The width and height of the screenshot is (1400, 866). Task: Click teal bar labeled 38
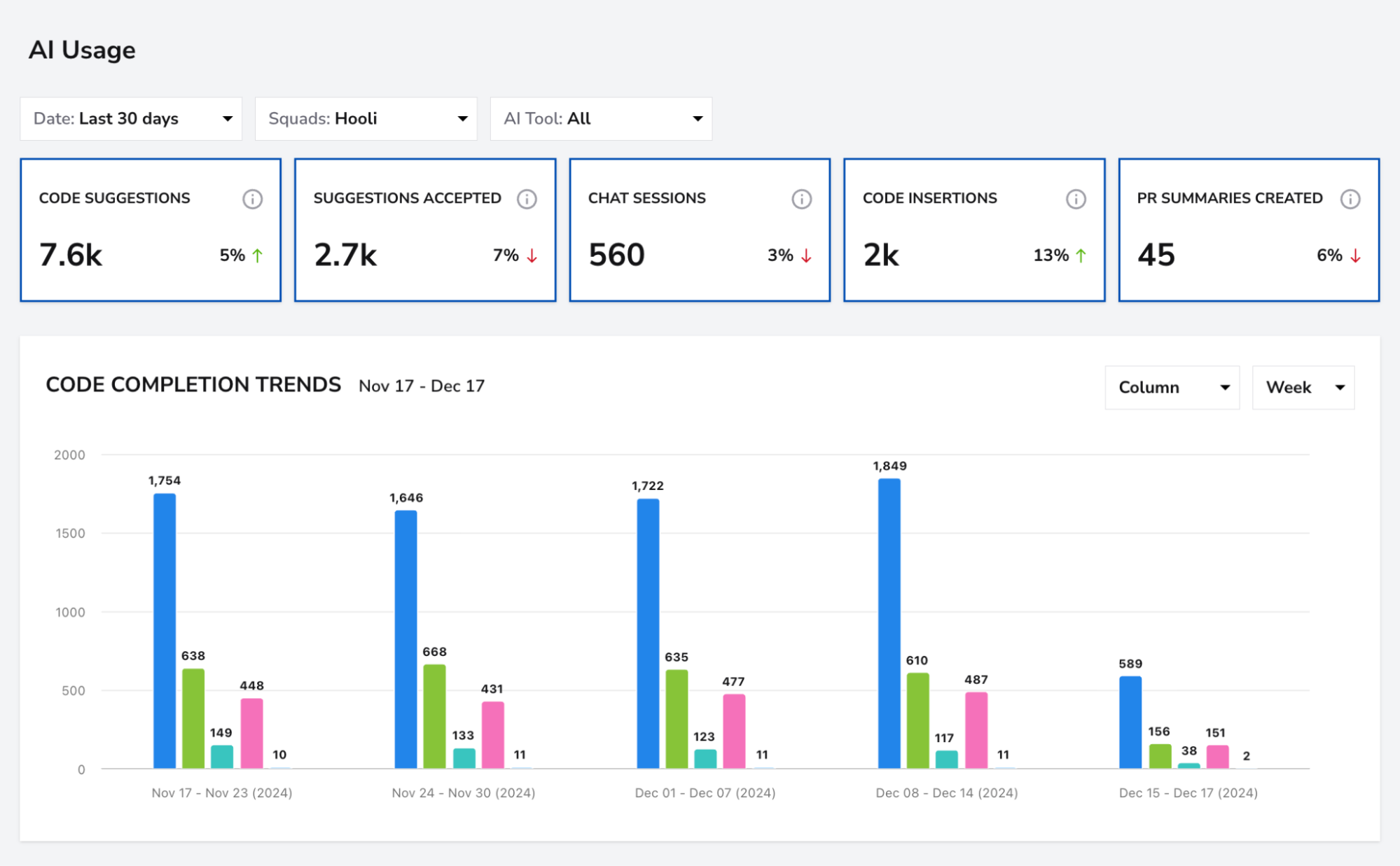tap(1188, 766)
